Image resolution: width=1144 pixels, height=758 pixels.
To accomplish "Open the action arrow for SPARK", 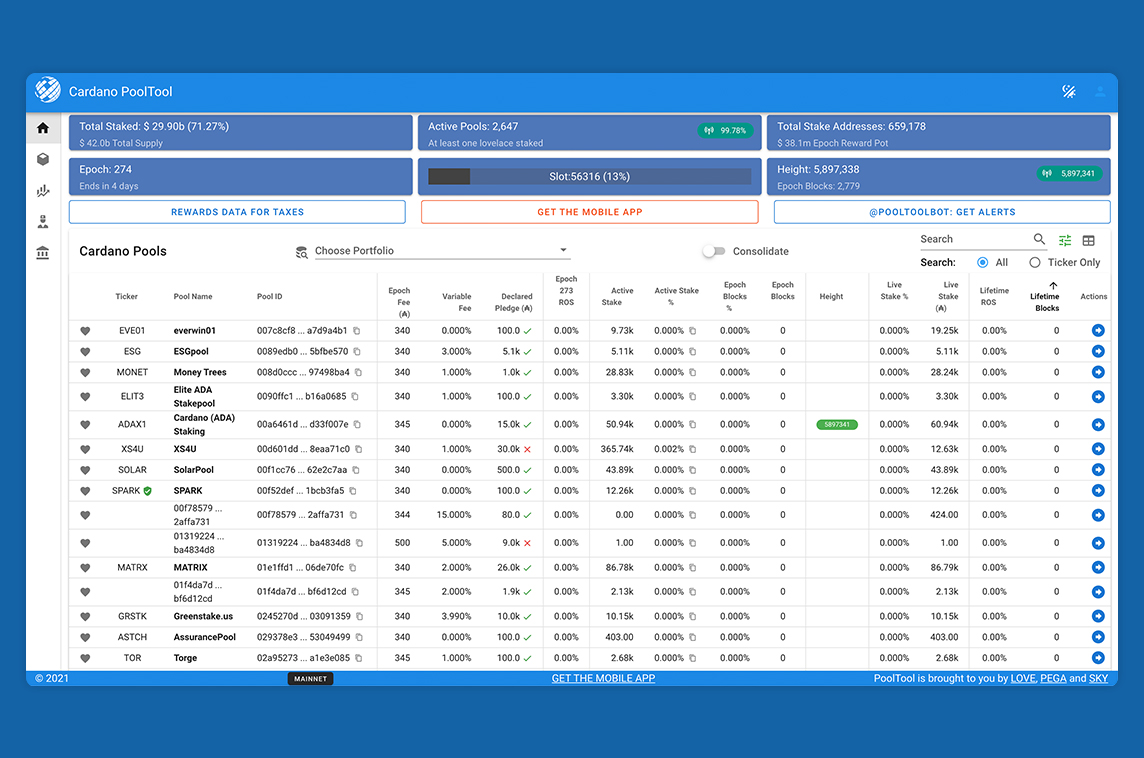I will click(x=1098, y=490).
